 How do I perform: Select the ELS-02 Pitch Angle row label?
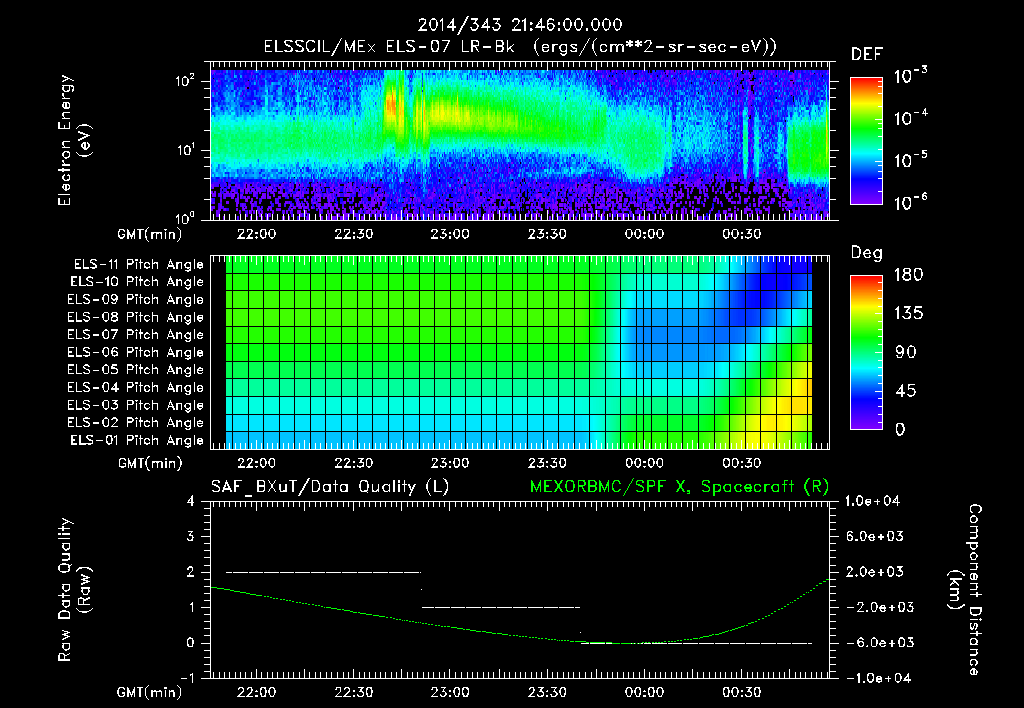point(136,423)
